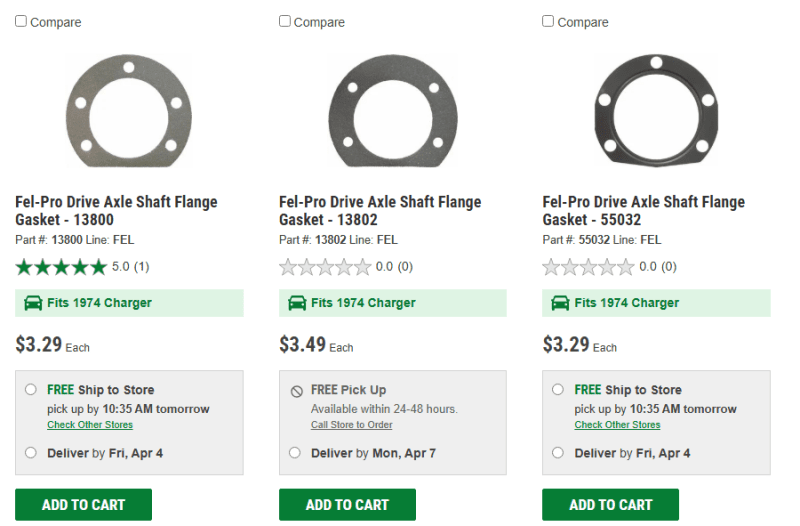This screenshot has height=526, width=800.
Task: Click Part # 13802 Line FEL text
Action: pos(338,240)
